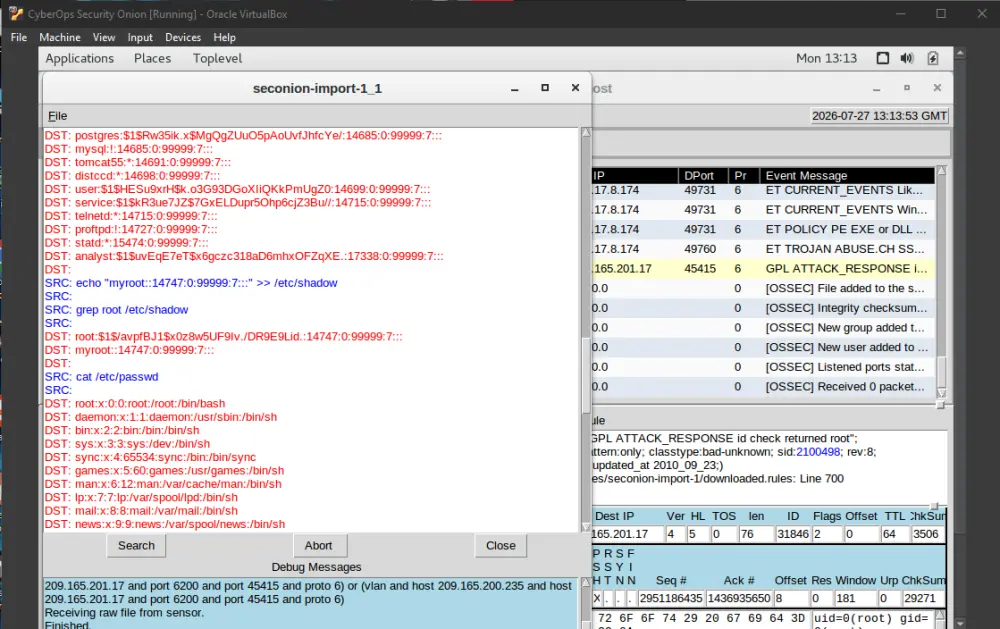1000x629 pixels.
Task: Click Debug Messages scrollbar up arrow
Action: pyautogui.click(x=586, y=583)
